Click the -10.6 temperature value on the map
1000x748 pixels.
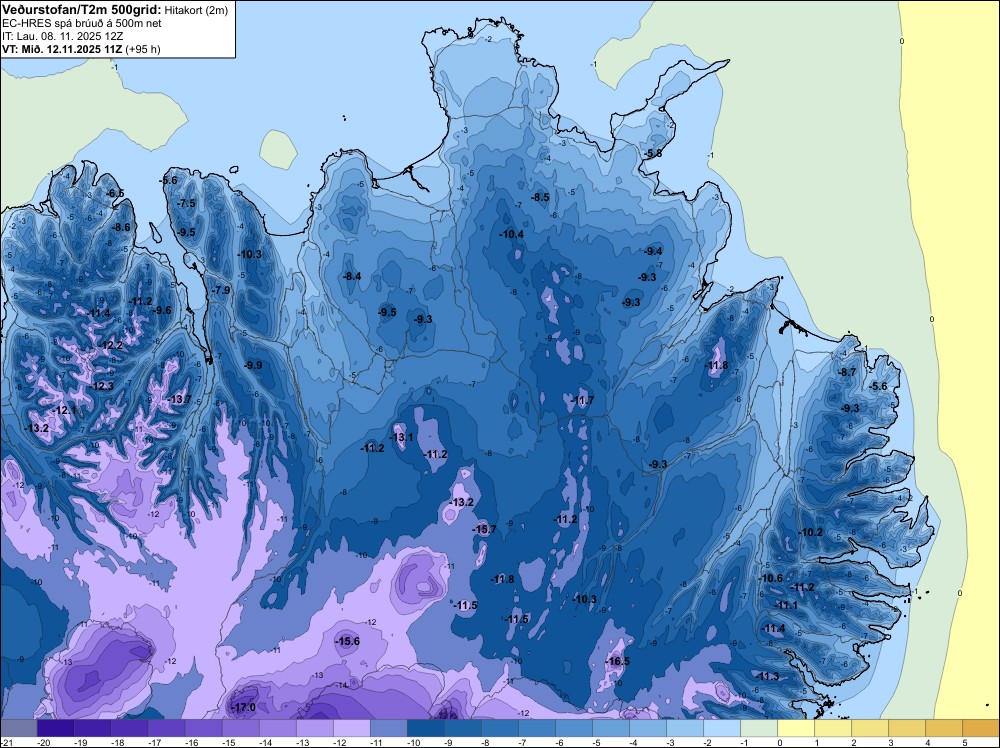tap(770, 578)
